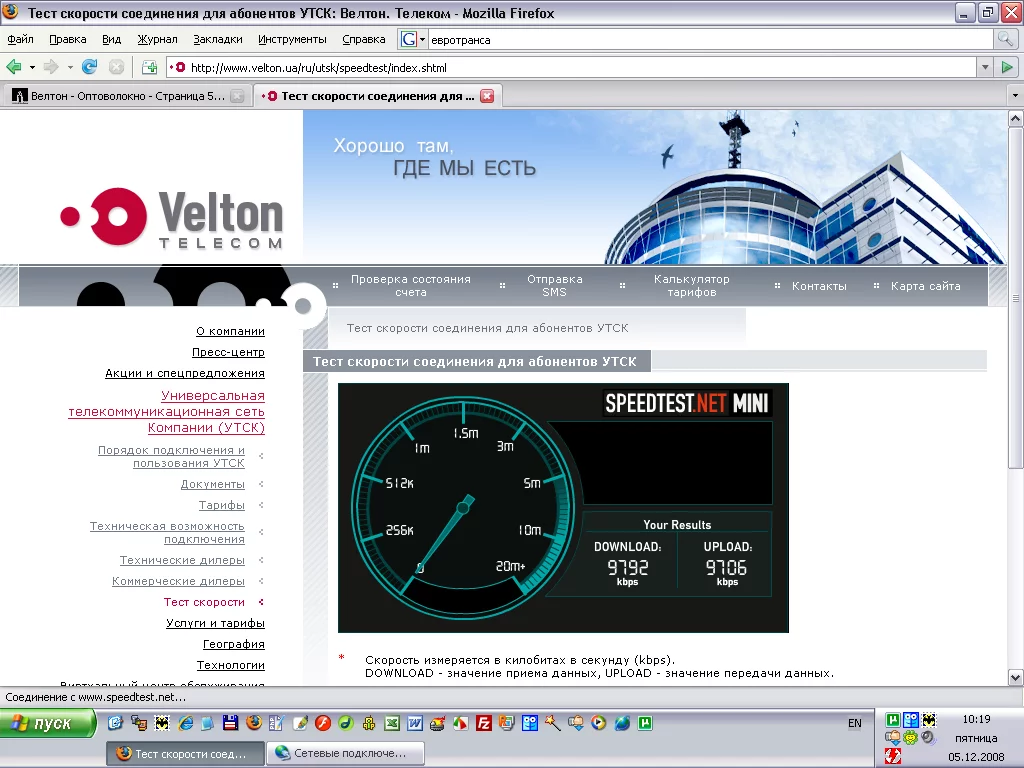The image size is (1024, 768).
Task: Launch The Bat! from quick launch
Action: pos(162,723)
